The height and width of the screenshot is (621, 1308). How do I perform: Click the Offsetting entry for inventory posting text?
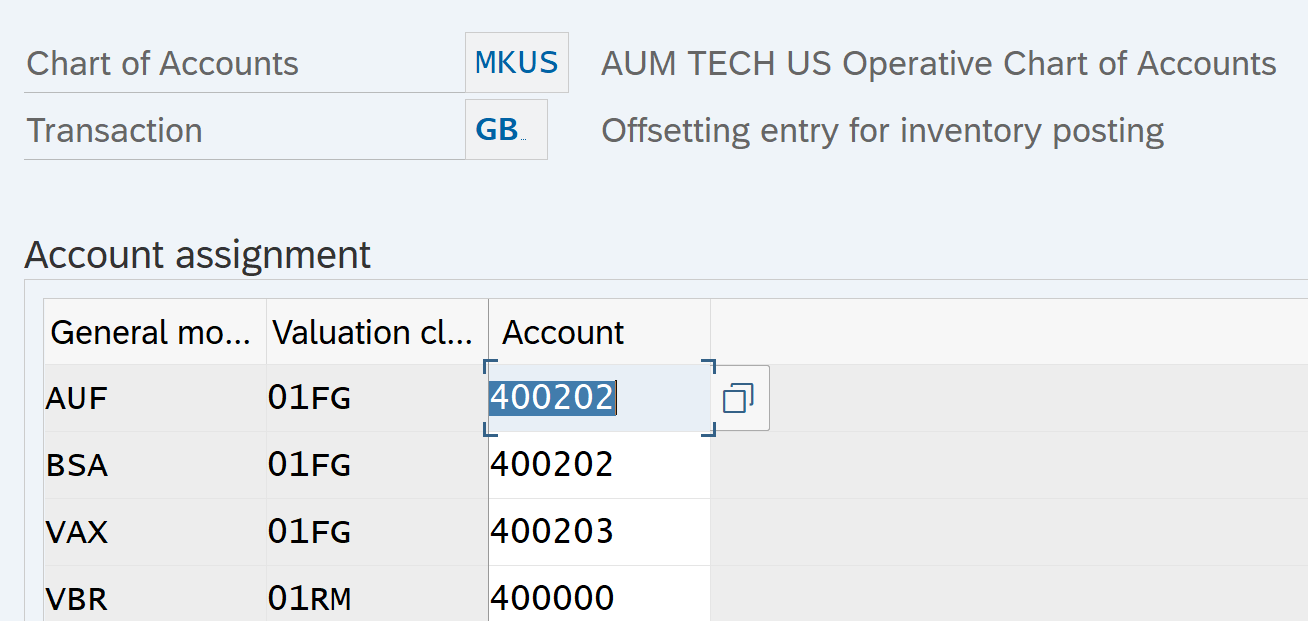(x=882, y=131)
